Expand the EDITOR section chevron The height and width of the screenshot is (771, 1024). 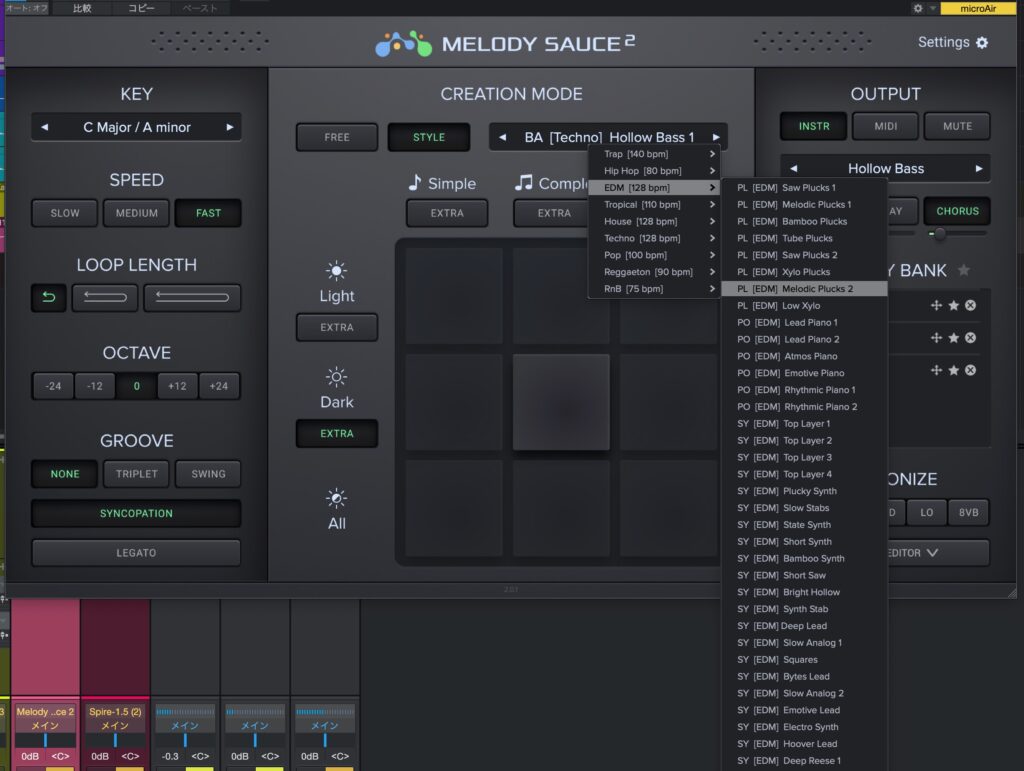933,552
